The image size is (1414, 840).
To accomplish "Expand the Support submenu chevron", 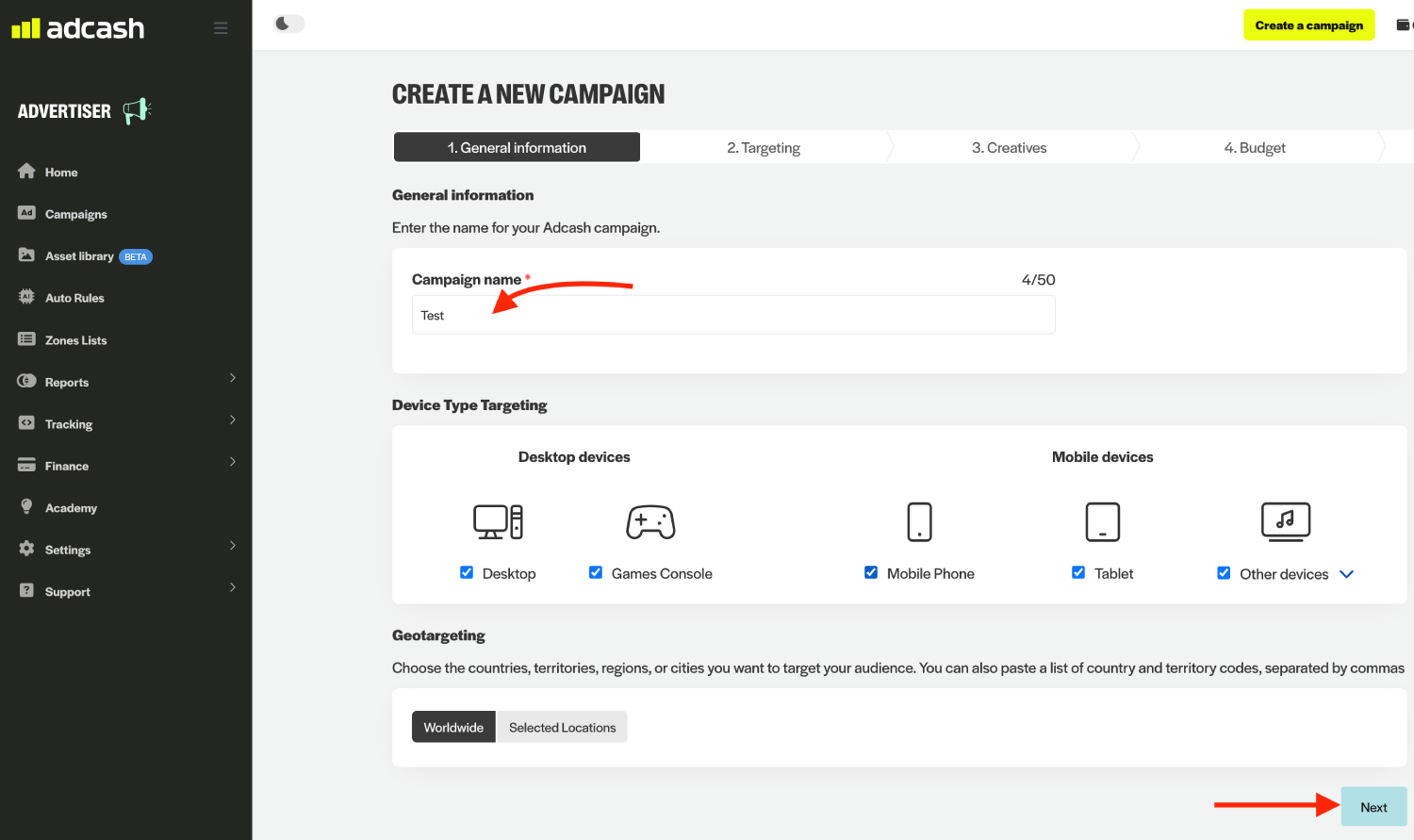I will coord(233,587).
